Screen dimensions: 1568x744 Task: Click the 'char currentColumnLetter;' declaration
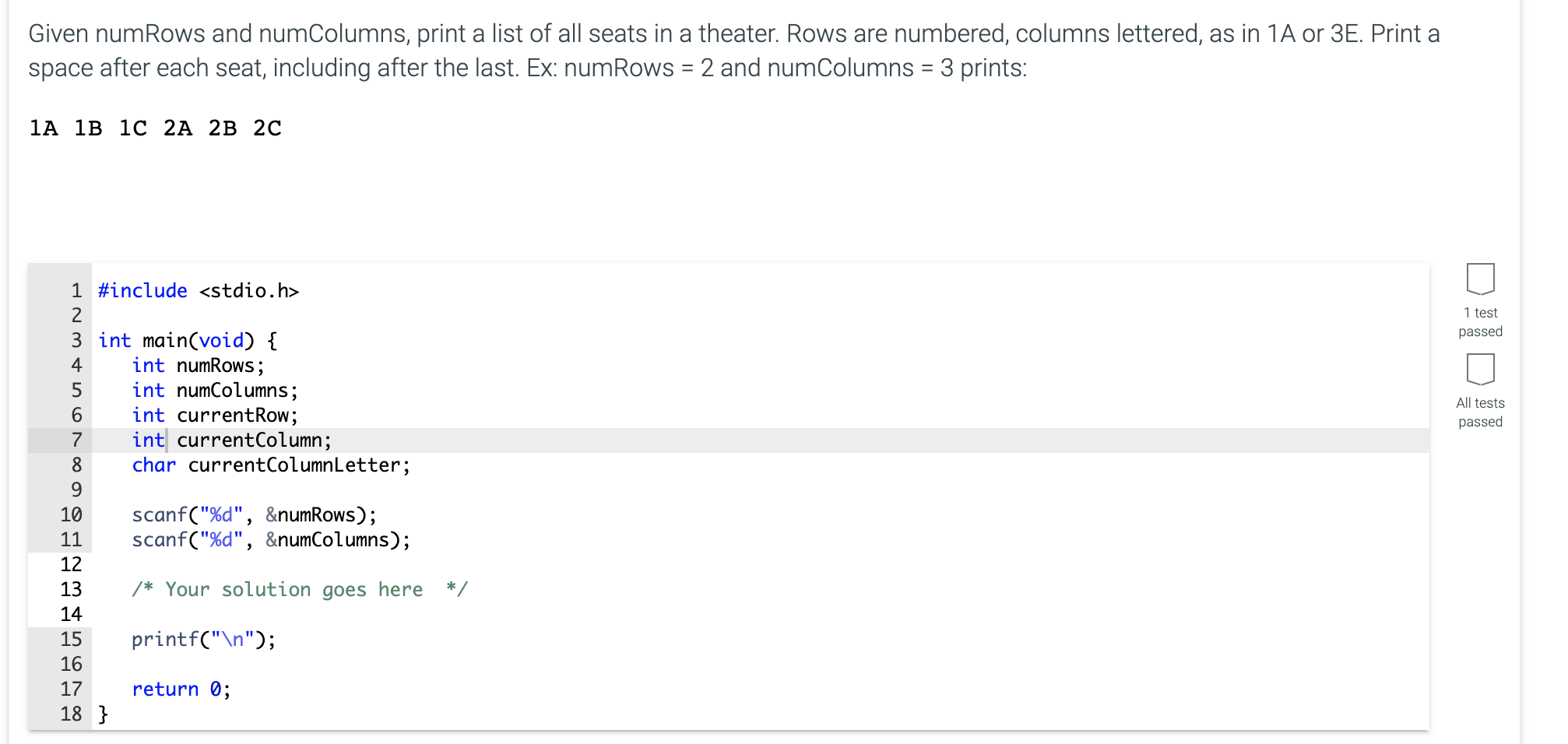click(x=270, y=465)
